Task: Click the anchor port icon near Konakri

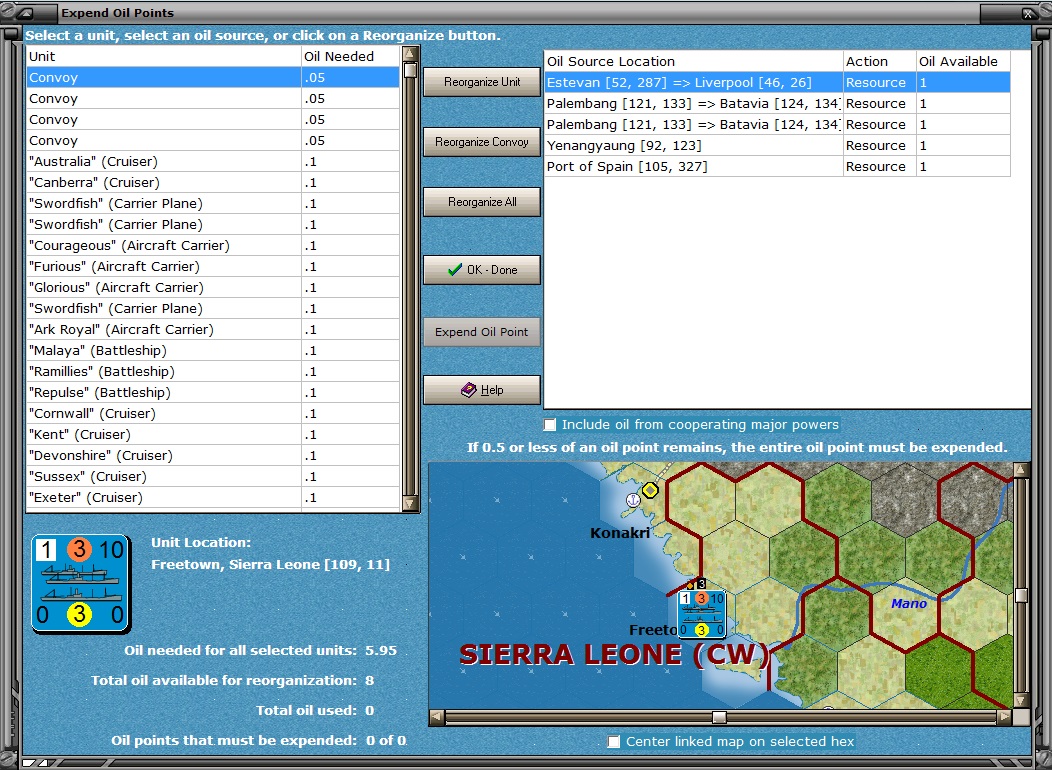Action: 633,500
